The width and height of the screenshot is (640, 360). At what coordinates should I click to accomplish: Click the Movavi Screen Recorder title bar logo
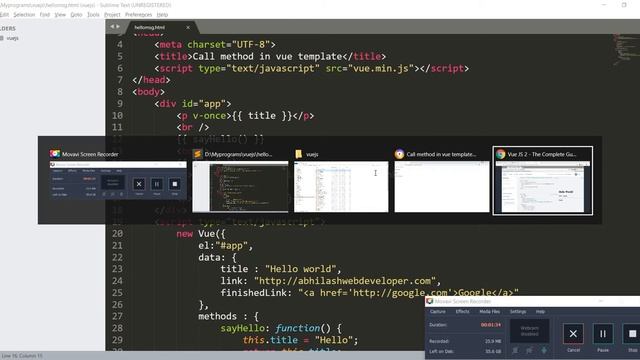429,301
